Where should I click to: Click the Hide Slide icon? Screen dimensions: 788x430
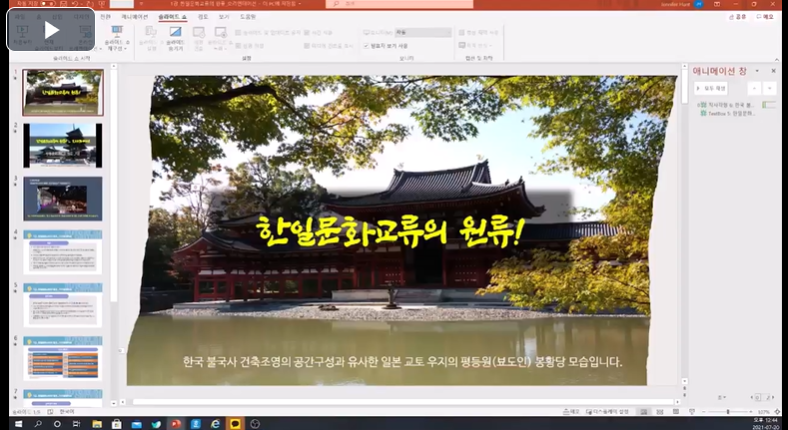click(175, 38)
